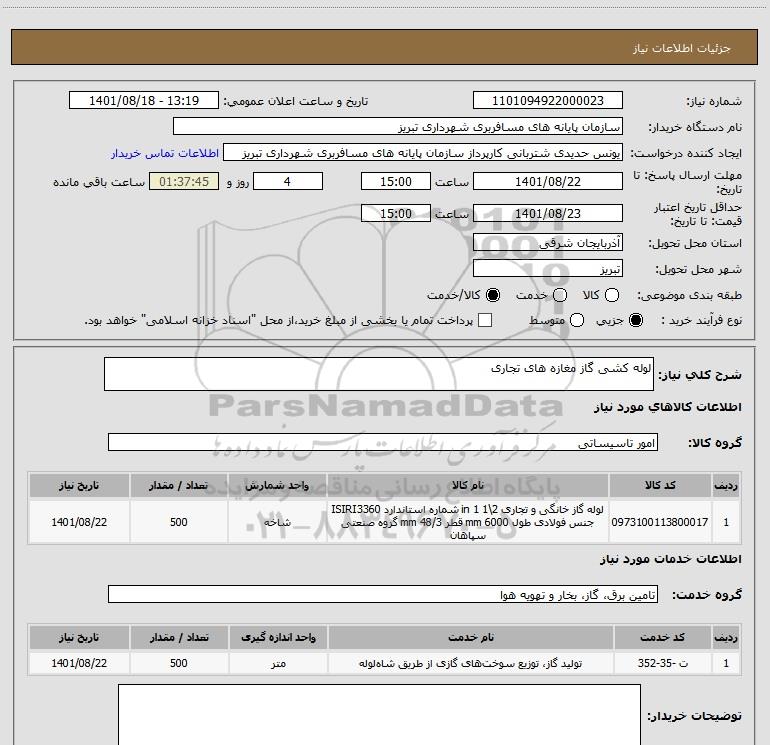The image size is (770, 745).
Task: Click the goods table header نام کالا
Action: click(x=468, y=485)
